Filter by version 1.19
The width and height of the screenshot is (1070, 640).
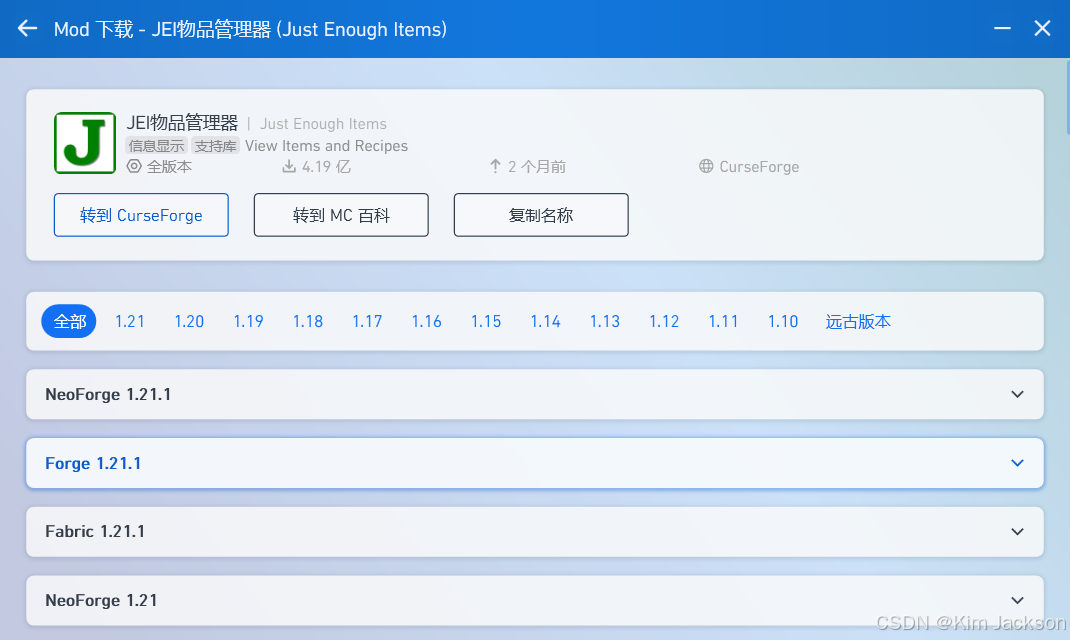(x=248, y=321)
